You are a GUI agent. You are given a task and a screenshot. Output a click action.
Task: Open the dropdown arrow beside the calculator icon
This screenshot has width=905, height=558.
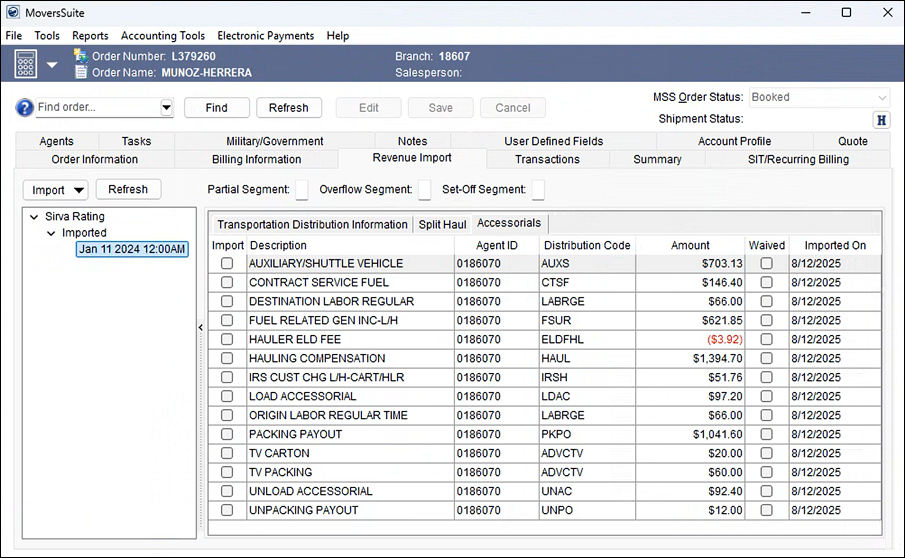tap(52, 65)
